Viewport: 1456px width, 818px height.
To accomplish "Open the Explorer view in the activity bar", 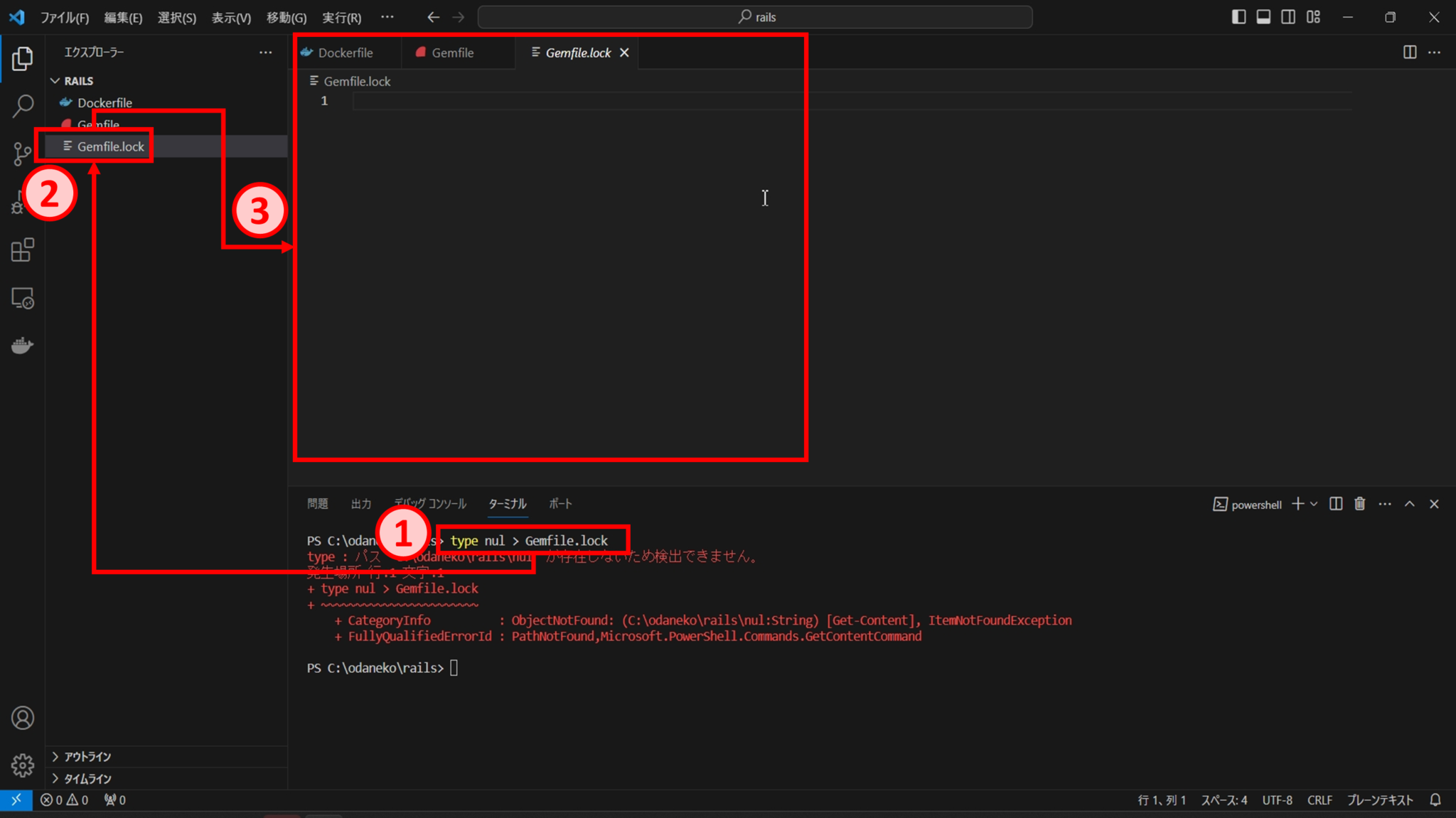I will [x=23, y=59].
